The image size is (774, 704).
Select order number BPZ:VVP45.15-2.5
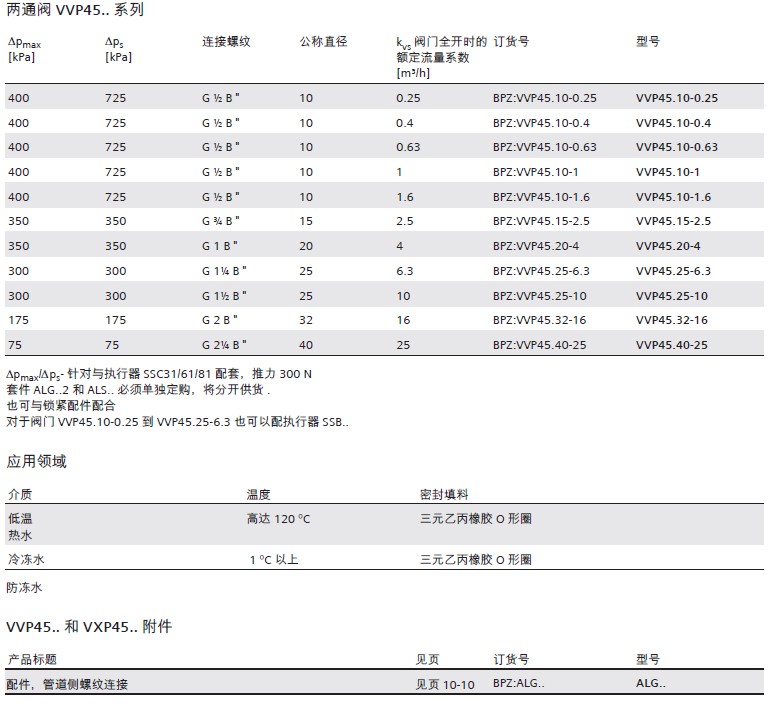click(541, 221)
